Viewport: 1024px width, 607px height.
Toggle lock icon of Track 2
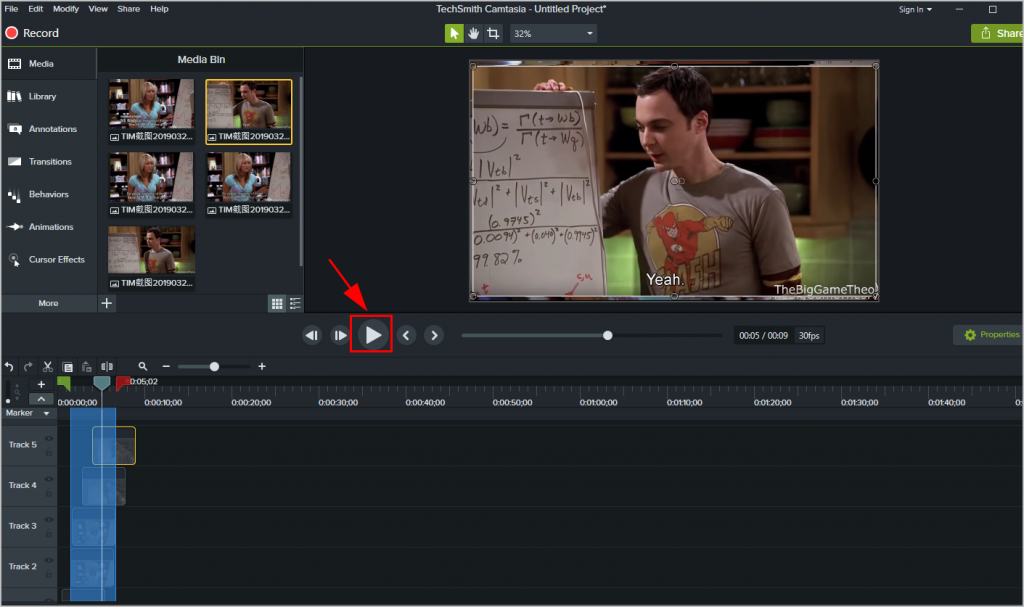(x=49, y=574)
